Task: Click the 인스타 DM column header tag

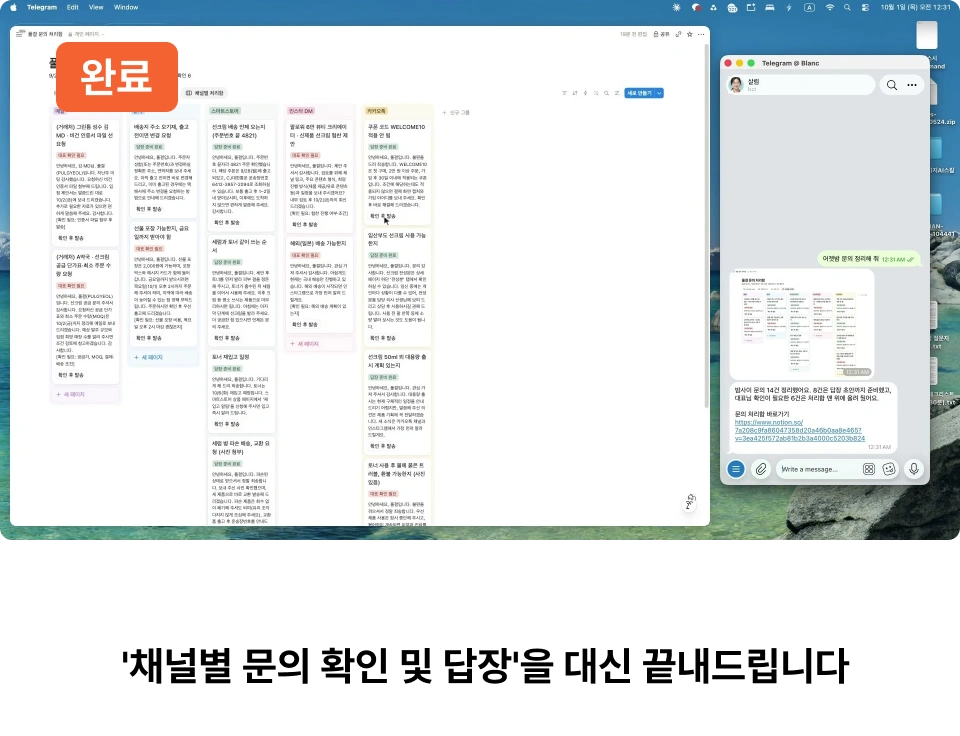Action: [301, 111]
